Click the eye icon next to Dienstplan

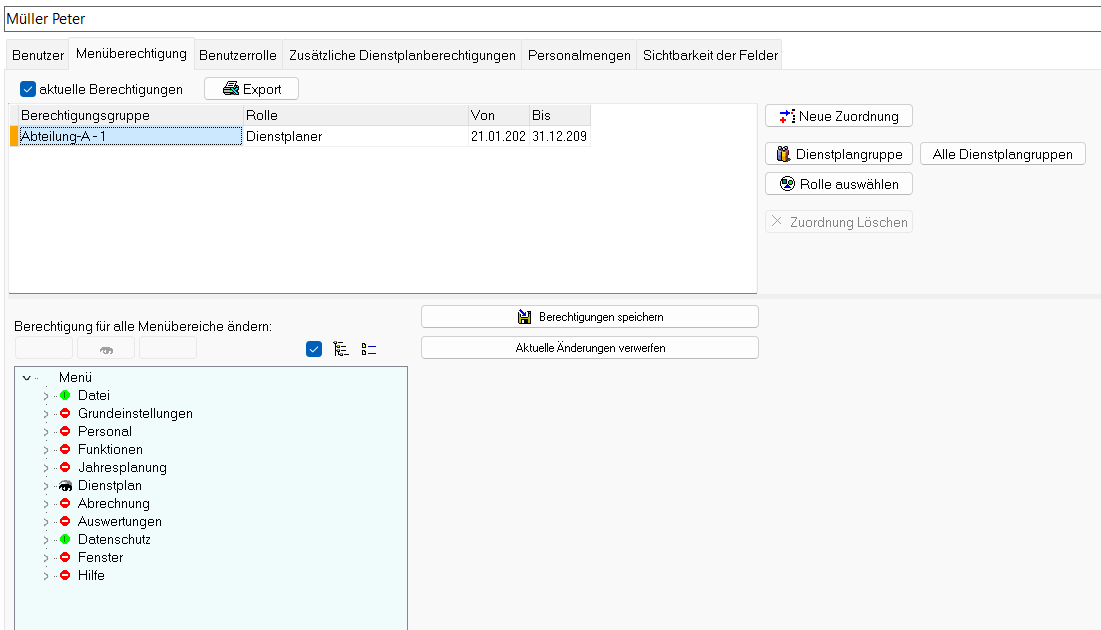65,486
